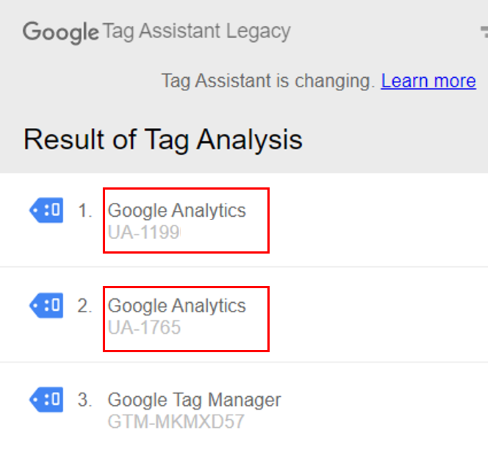Image resolution: width=488 pixels, height=450 pixels.
Task: Open the Google Tag Manager tag result
Action: (194, 400)
